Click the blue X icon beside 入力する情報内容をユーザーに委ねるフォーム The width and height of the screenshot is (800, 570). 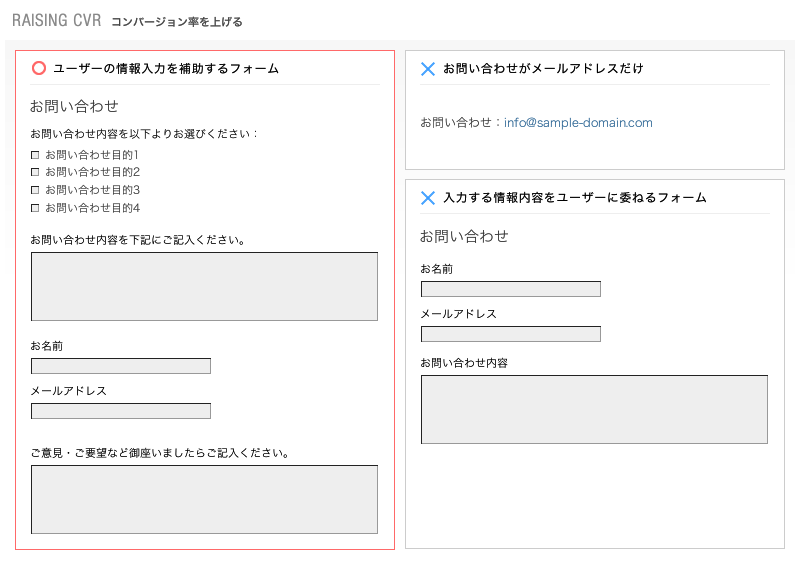pyautogui.click(x=428, y=197)
